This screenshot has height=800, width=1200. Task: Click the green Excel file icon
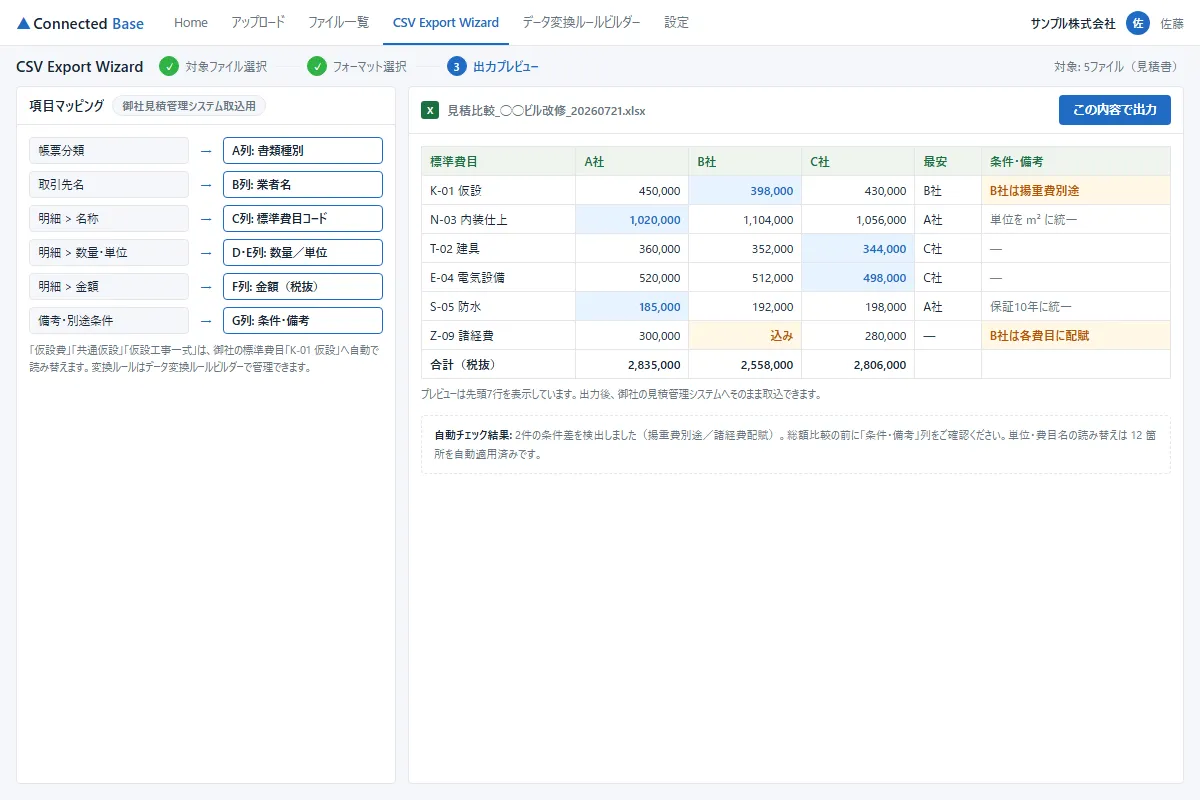tap(430, 110)
